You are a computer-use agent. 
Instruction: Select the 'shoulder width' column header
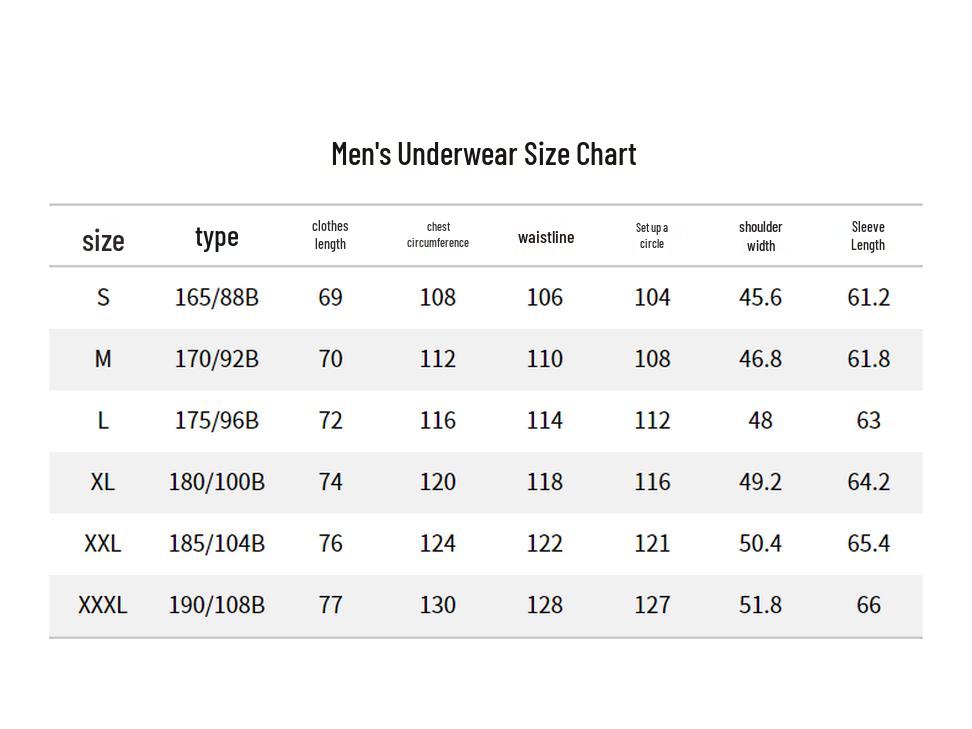[760, 236]
